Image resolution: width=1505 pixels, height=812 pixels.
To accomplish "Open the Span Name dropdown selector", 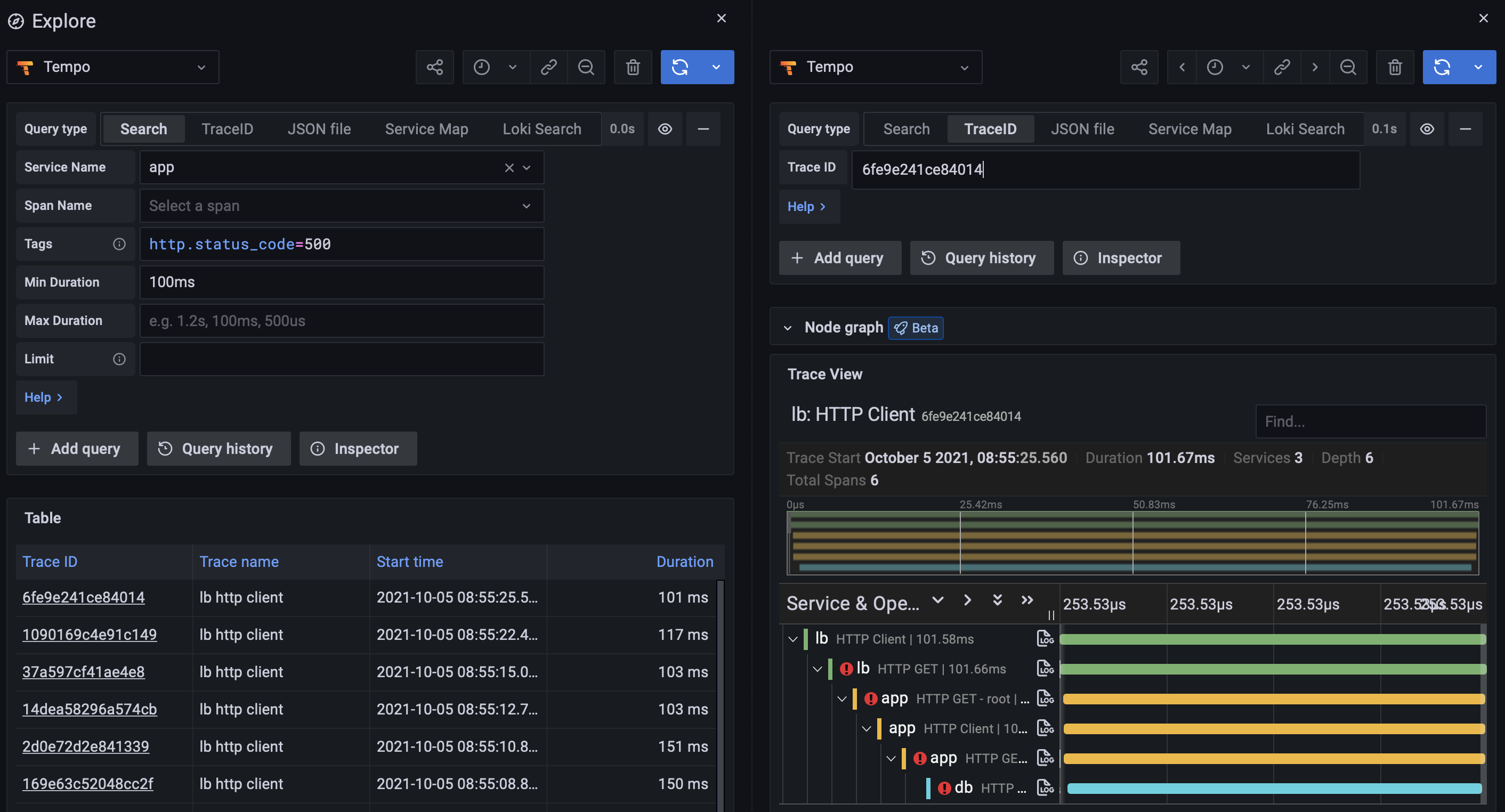I will coord(341,205).
